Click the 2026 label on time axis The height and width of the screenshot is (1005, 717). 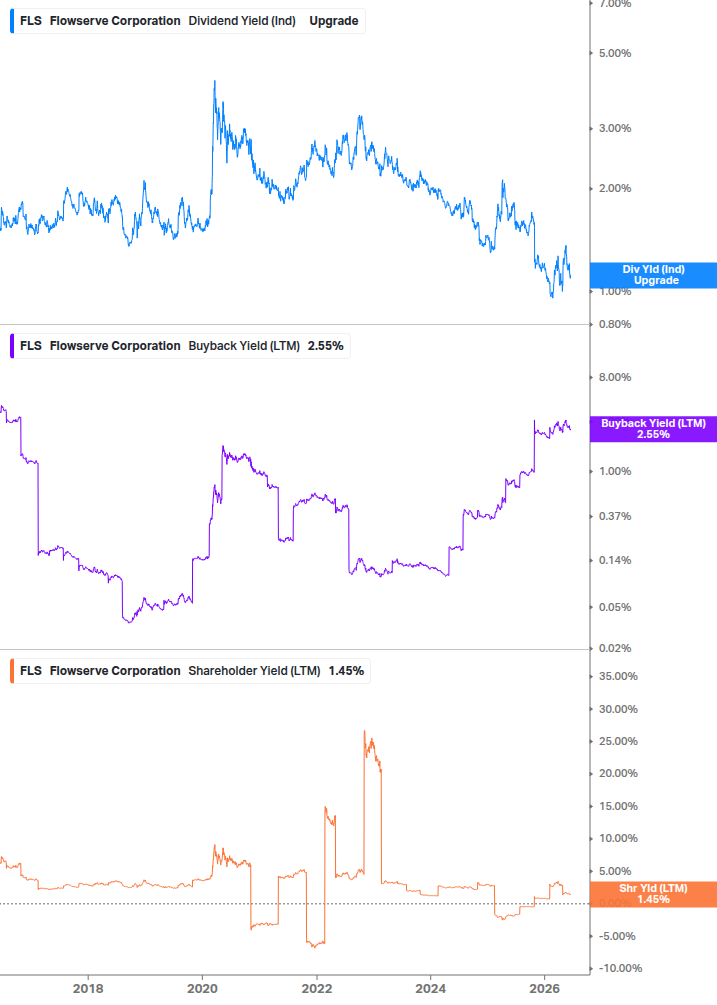pos(545,988)
